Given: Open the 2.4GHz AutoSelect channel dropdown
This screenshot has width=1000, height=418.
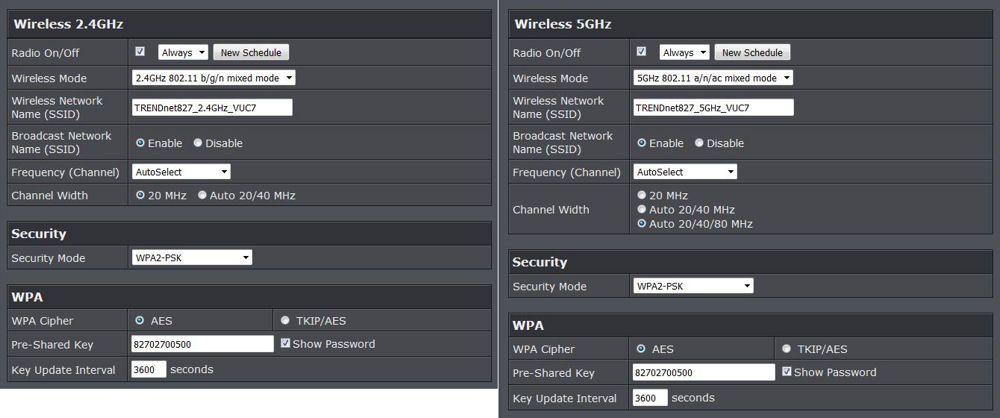Looking at the screenshot, I should [181, 172].
